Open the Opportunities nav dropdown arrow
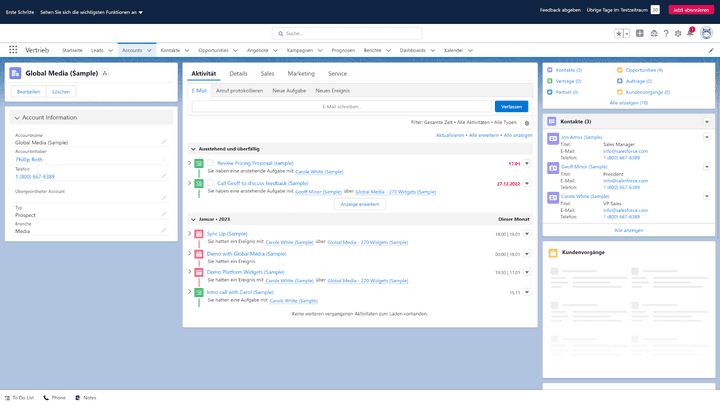720x405 pixels. coord(236,49)
